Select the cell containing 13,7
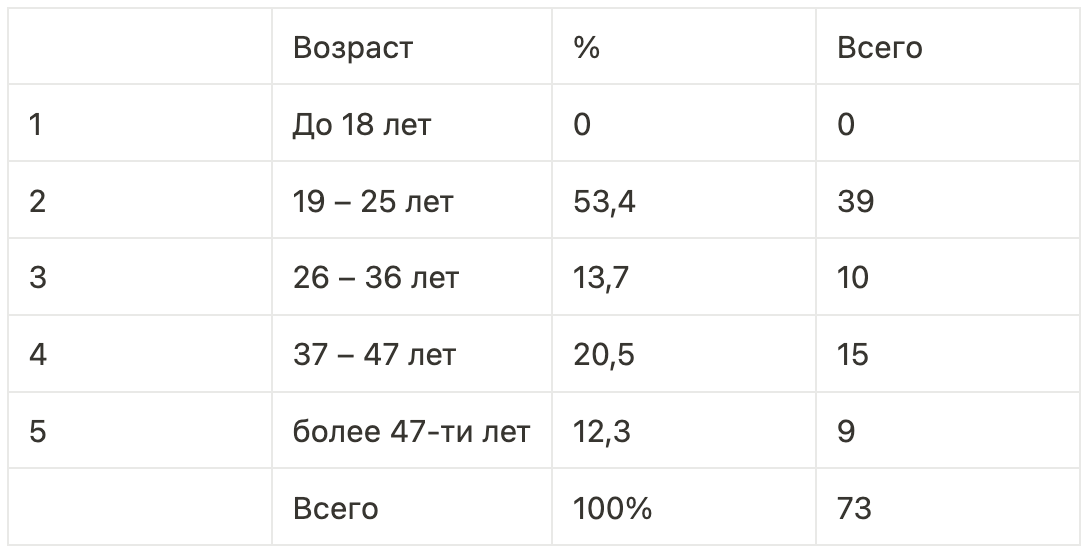This screenshot has height=554, width=1090. pos(601,277)
